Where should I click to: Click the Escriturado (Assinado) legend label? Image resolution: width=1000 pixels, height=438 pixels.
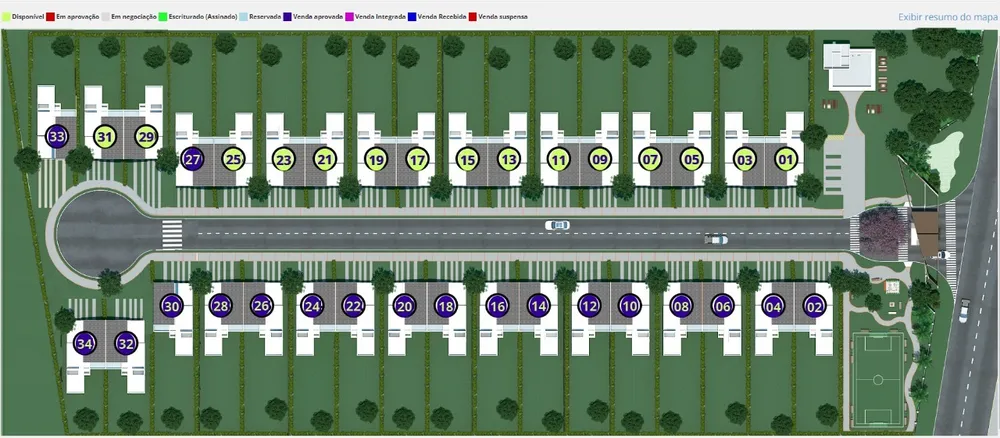pos(203,17)
